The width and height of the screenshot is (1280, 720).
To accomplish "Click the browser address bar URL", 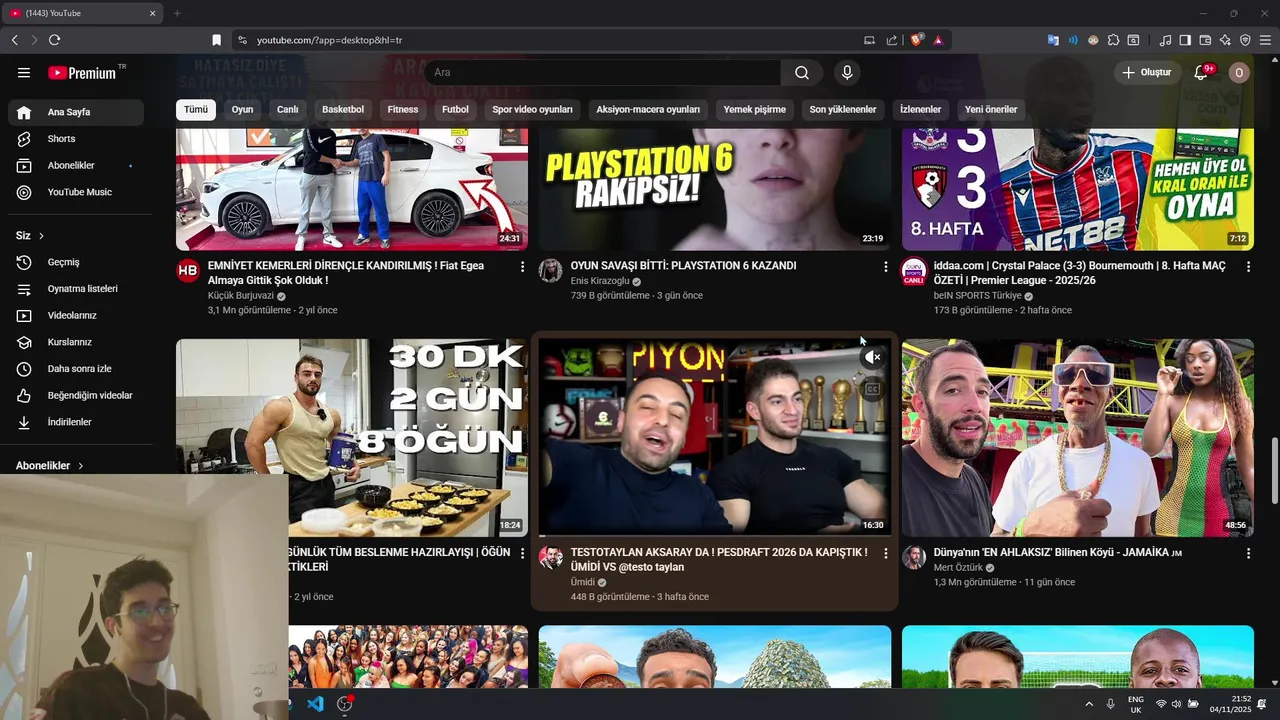I will pyautogui.click(x=329, y=40).
